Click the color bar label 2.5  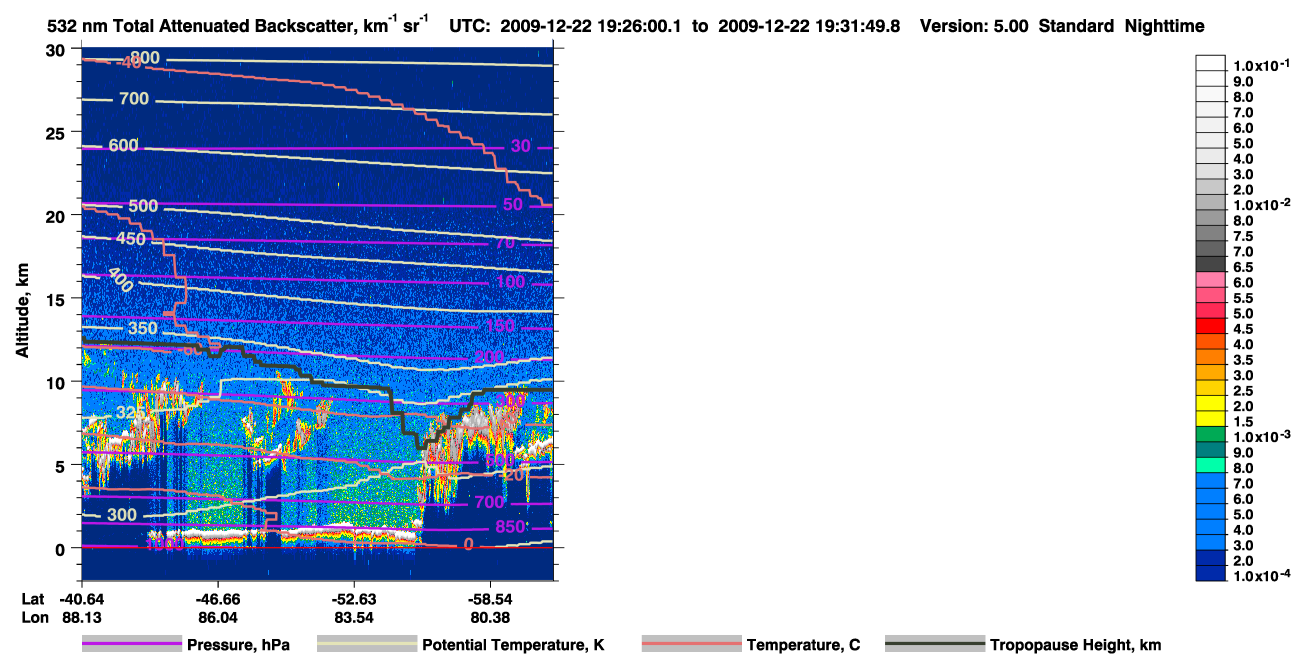tap(1244, 390)
